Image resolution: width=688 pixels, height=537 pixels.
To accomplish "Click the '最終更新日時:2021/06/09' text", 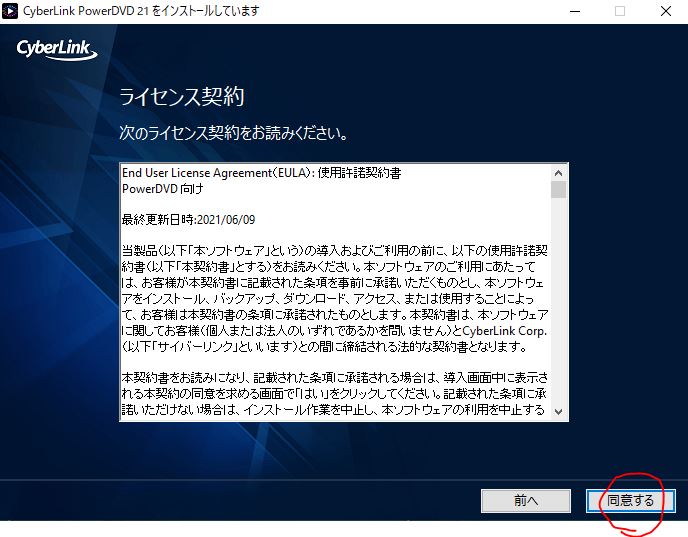I will [x=188, y=219].
